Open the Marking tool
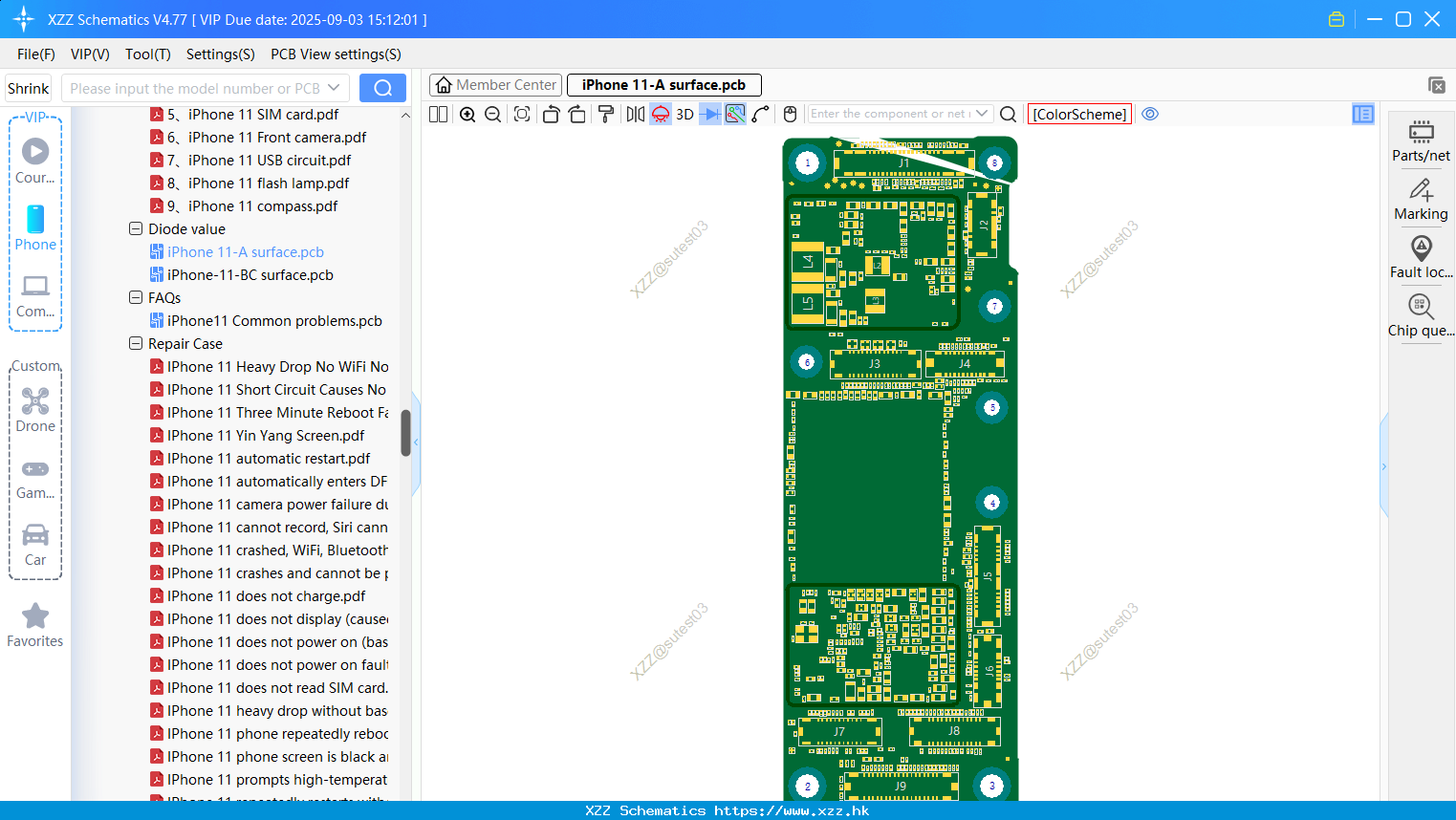Image resolution: width=1456 pixels, height=820 pixels. [1421, 199]
